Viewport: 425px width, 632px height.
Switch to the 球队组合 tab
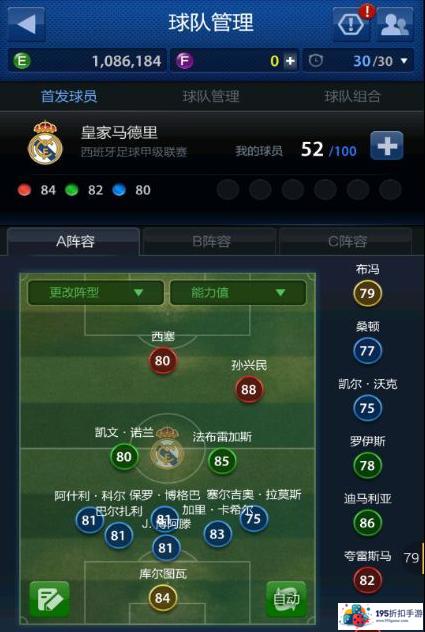point(352,96)
